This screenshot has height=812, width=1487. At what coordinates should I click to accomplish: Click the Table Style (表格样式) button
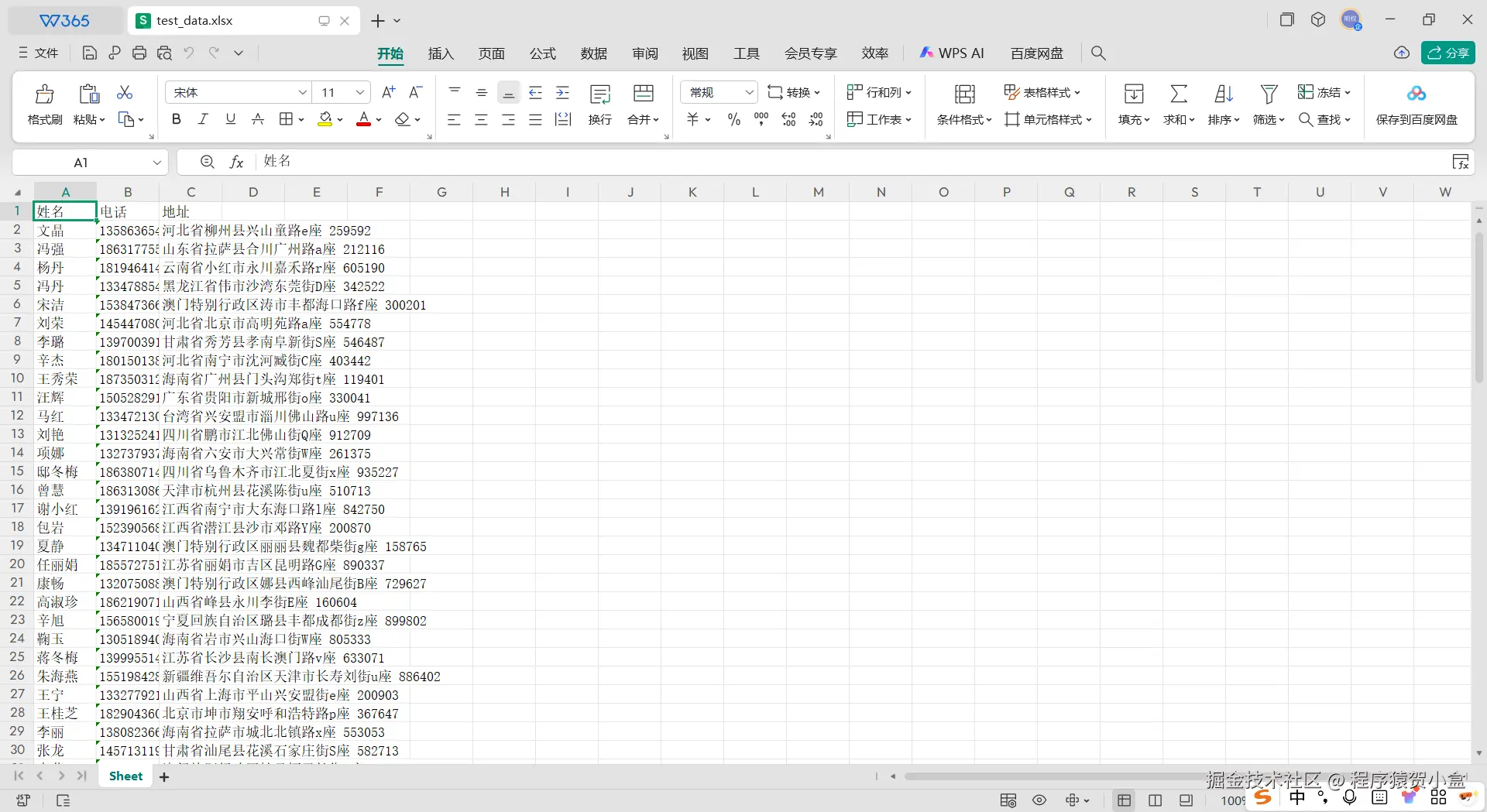(x=1042, y=92)
